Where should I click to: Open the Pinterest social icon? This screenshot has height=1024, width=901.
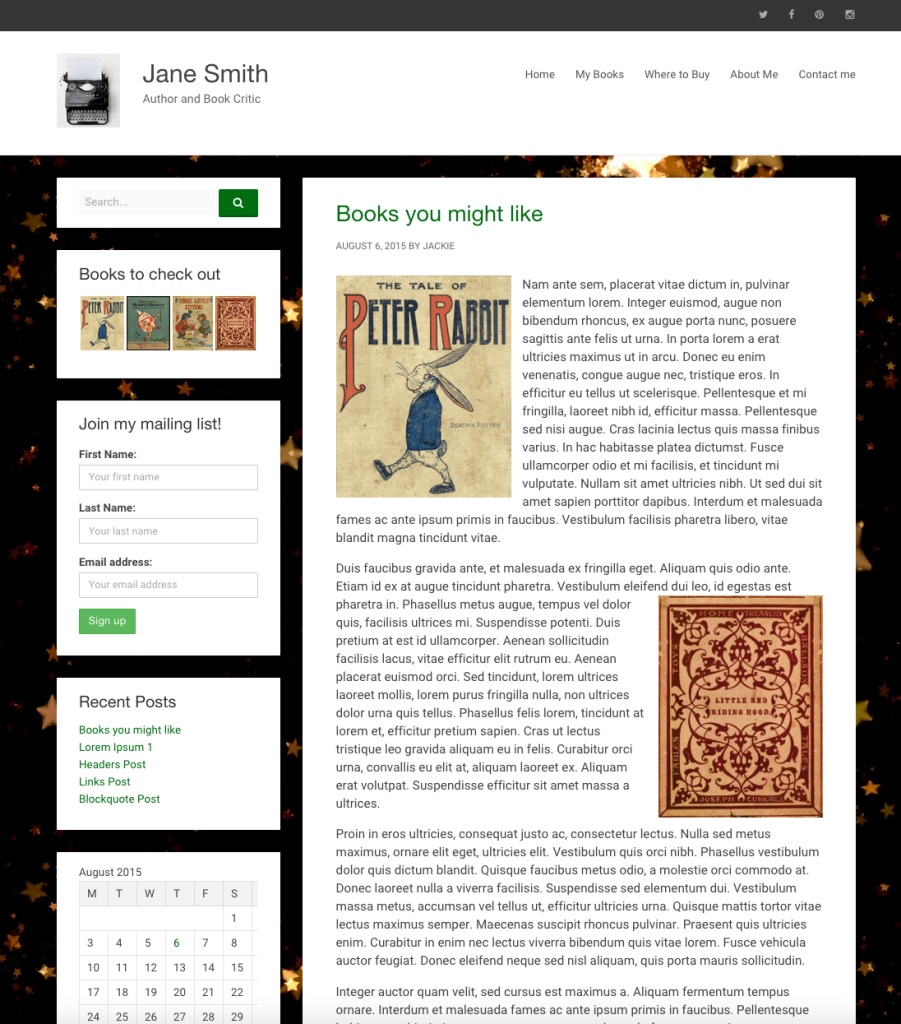(819, 14)
